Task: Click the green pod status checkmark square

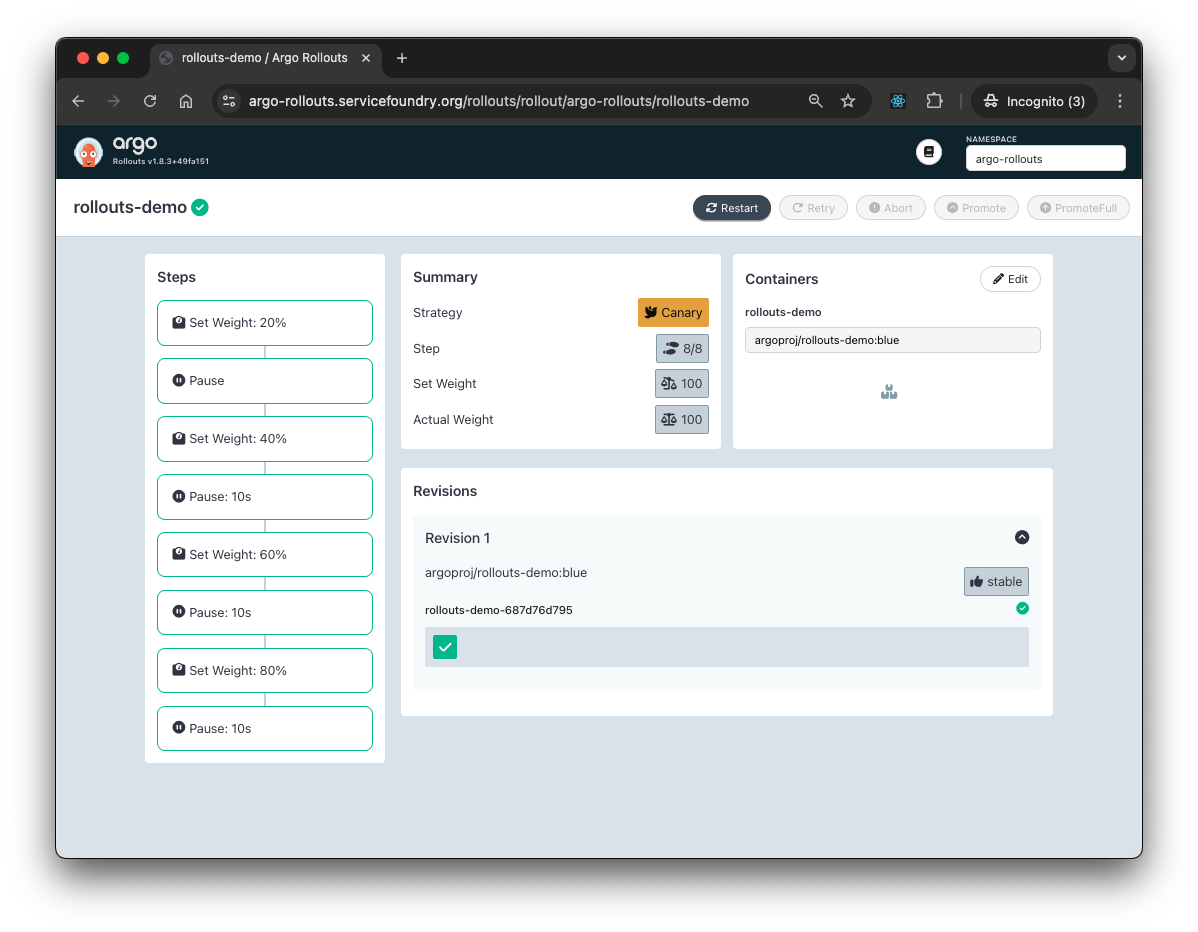Action: [x=445, y=647]
